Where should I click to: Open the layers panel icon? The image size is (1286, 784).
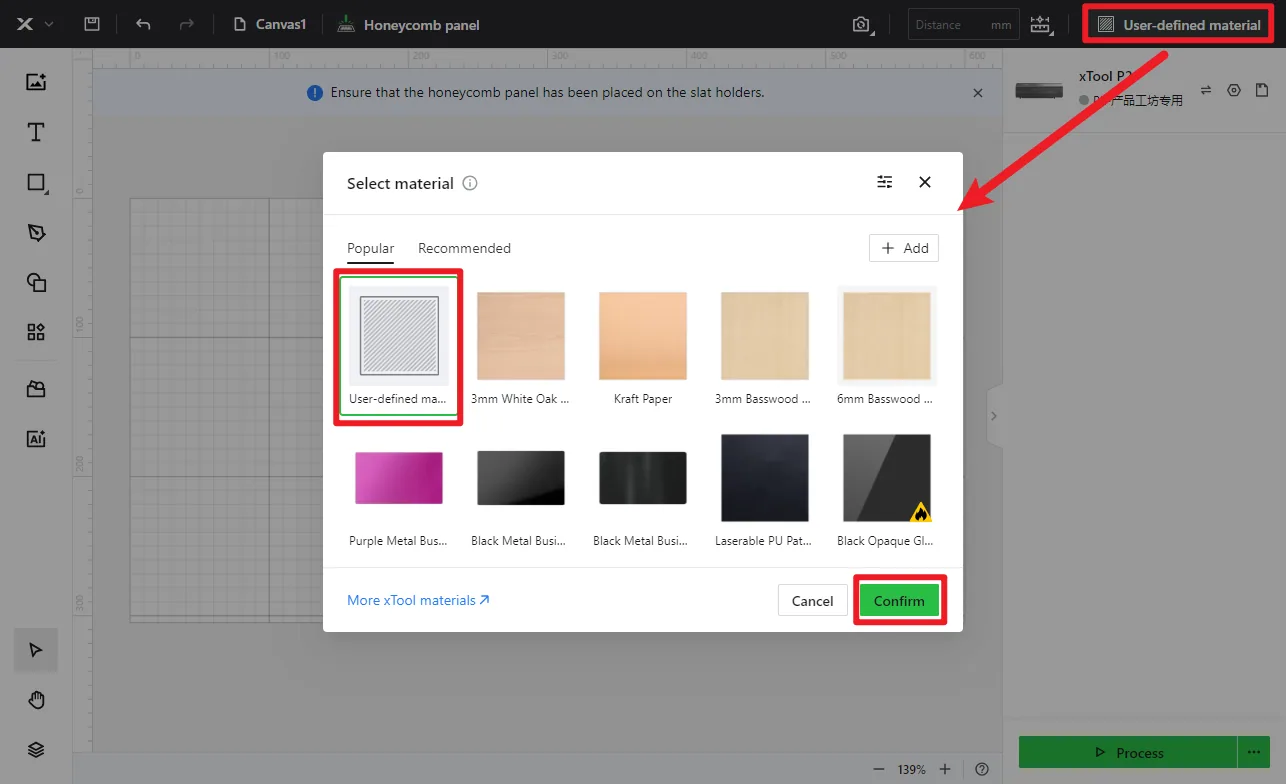36,750
